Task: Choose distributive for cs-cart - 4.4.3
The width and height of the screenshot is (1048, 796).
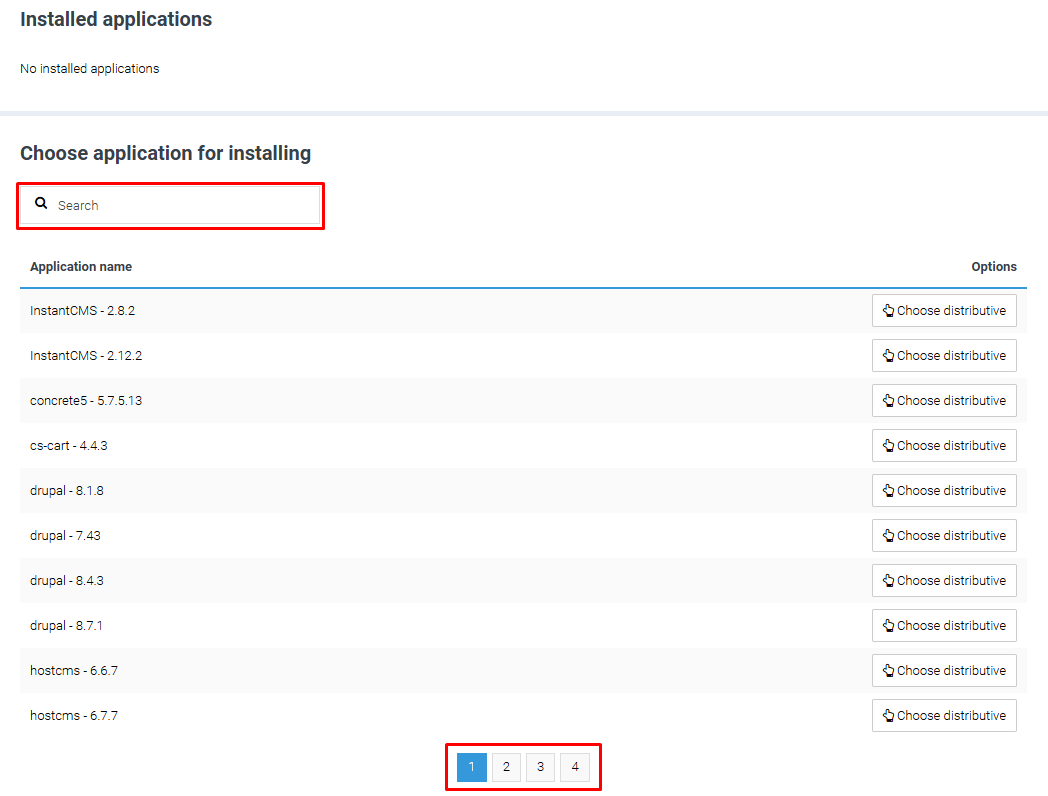Action: point(944,446)
